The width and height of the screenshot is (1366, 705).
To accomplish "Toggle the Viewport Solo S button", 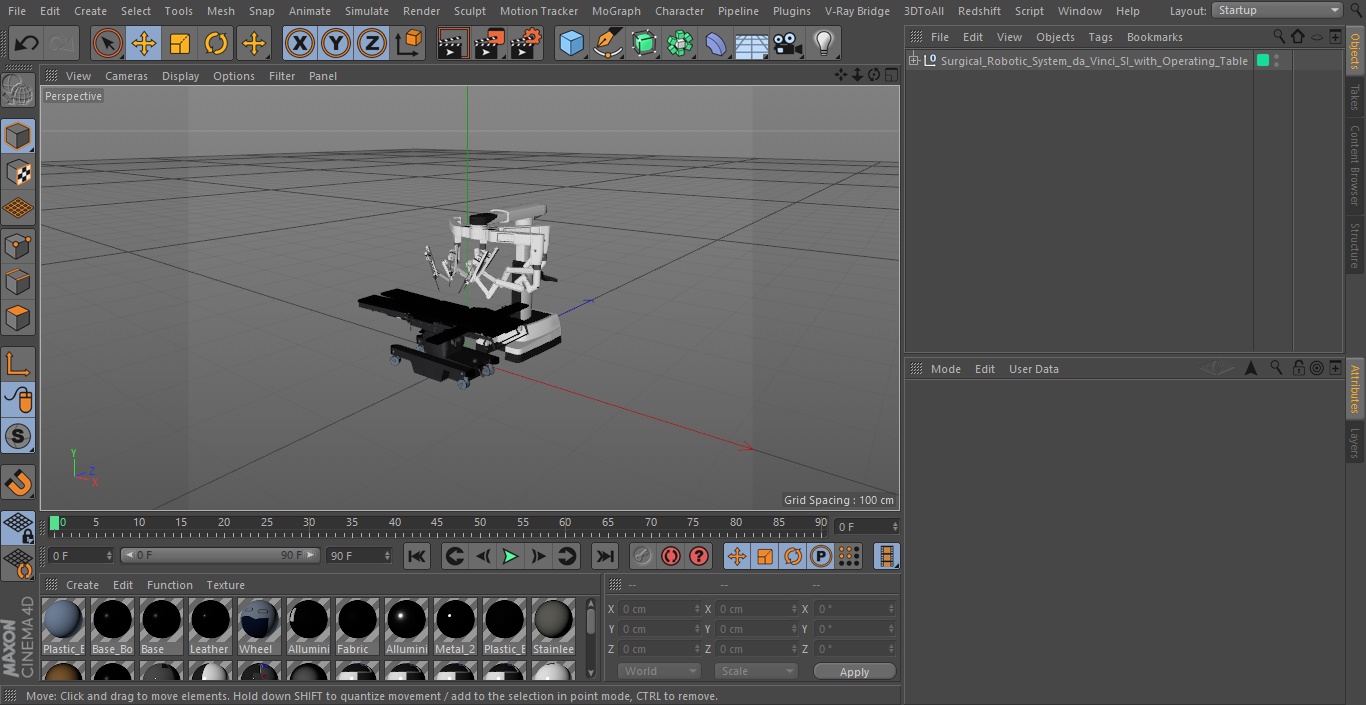I will 18,436.
